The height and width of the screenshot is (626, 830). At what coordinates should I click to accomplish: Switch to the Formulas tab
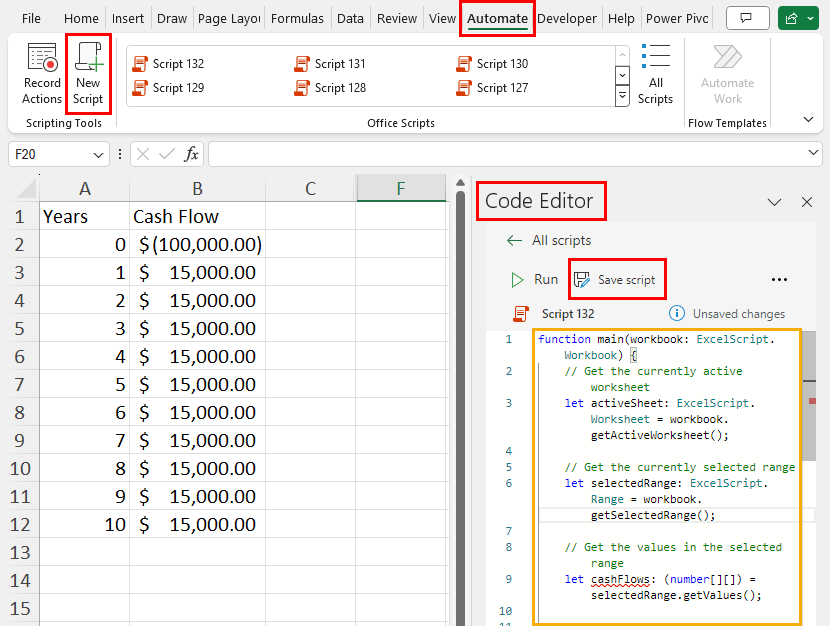point(297,19)
